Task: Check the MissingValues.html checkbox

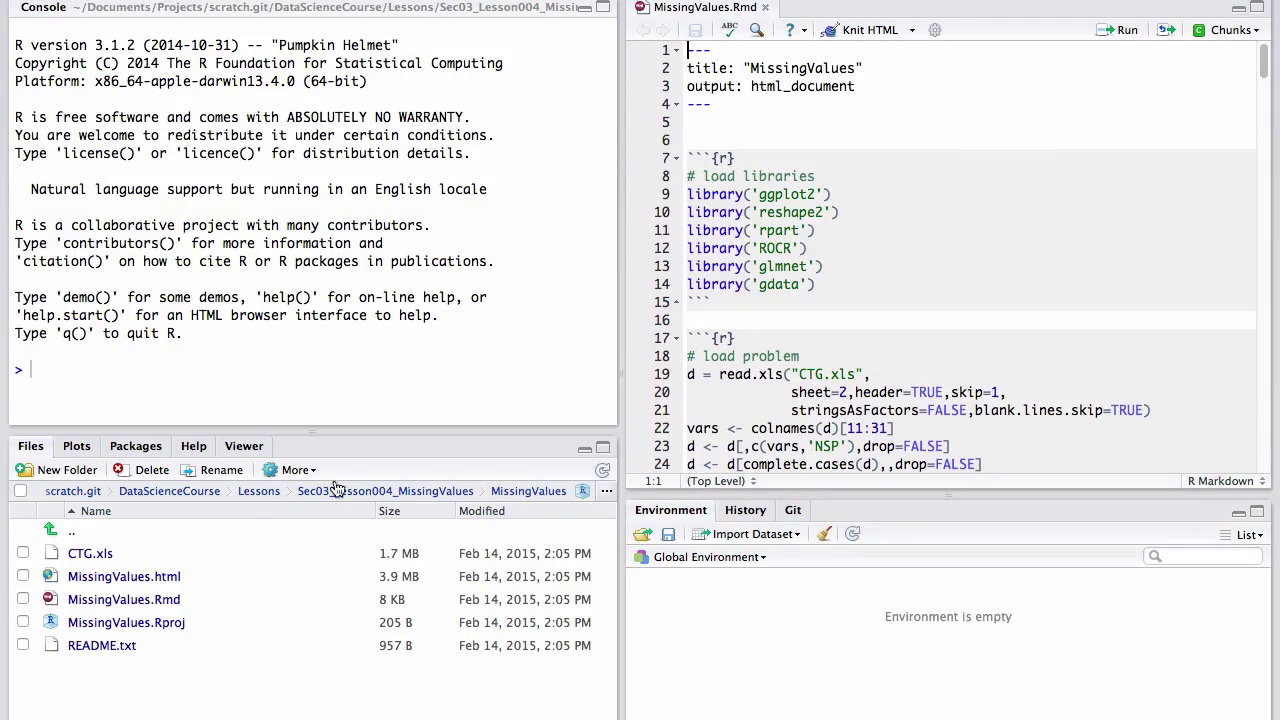Action: click(x=23, y=576)
